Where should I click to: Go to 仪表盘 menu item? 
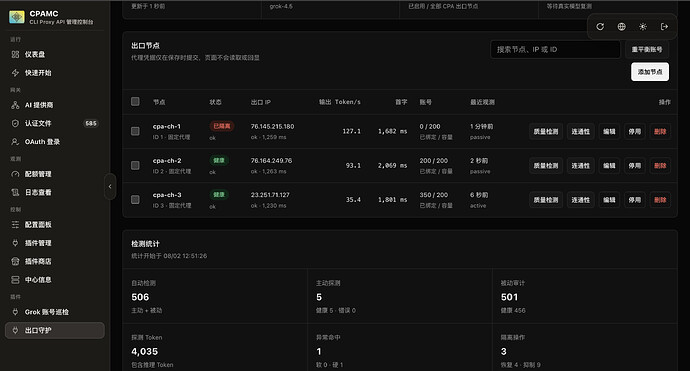point(55,54)
